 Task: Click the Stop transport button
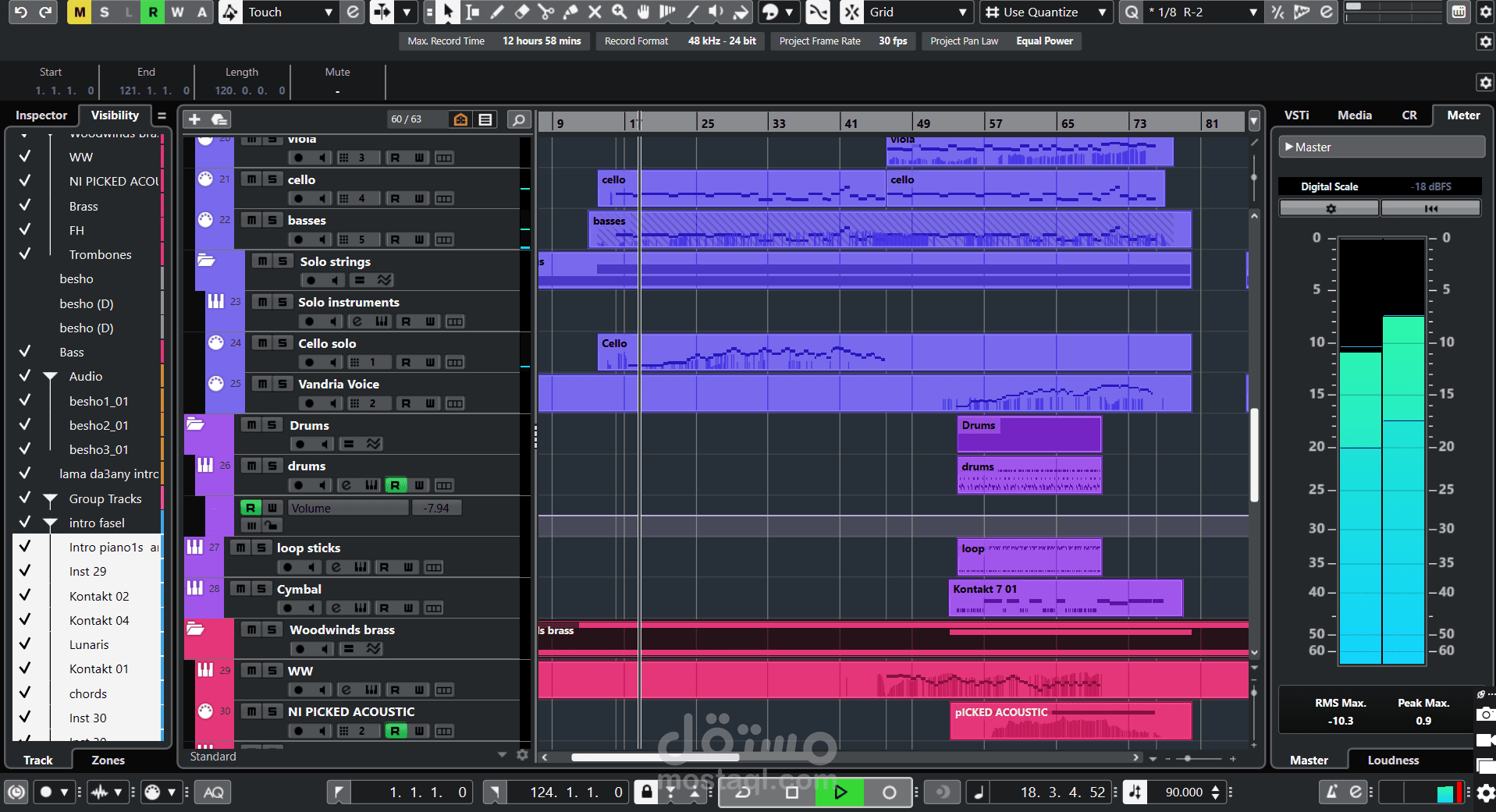pos(791,792)
